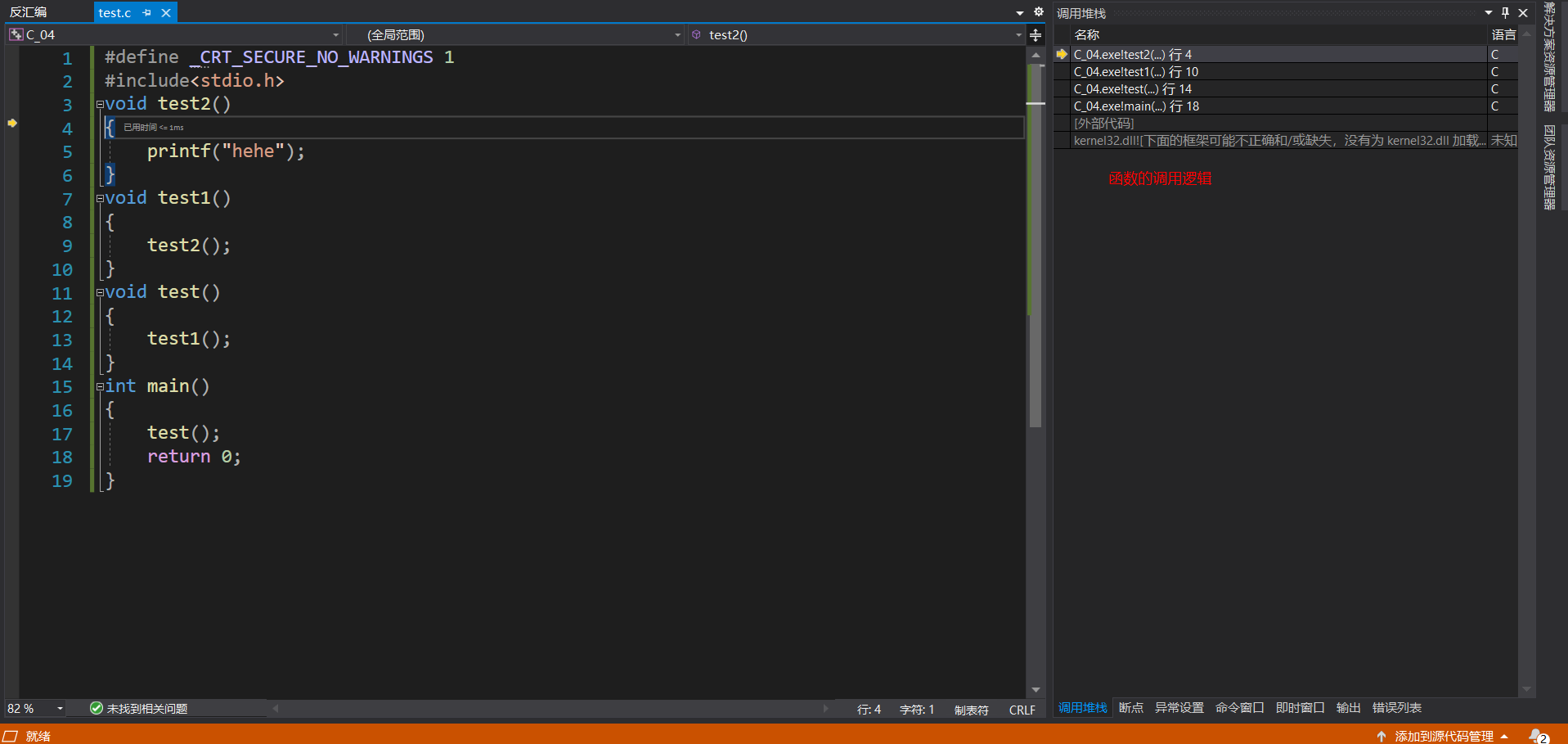Viewport: 1568px width, 744px height.
Task: Select stack frame C_04.exe!test(...) 行 14
Action: click(1286, 89)
